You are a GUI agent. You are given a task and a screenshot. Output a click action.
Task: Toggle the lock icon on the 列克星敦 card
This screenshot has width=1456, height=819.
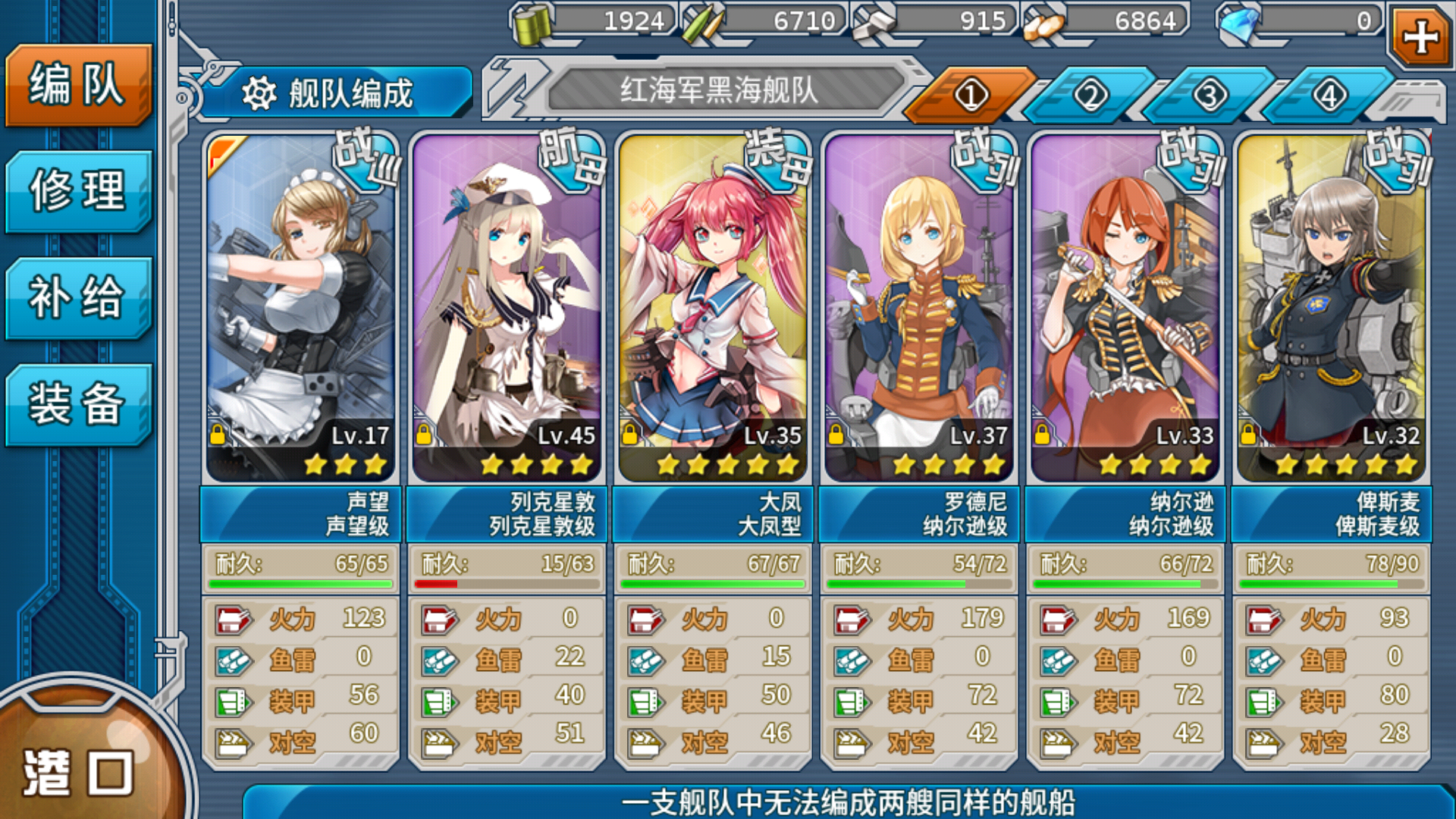coord(424,435)
